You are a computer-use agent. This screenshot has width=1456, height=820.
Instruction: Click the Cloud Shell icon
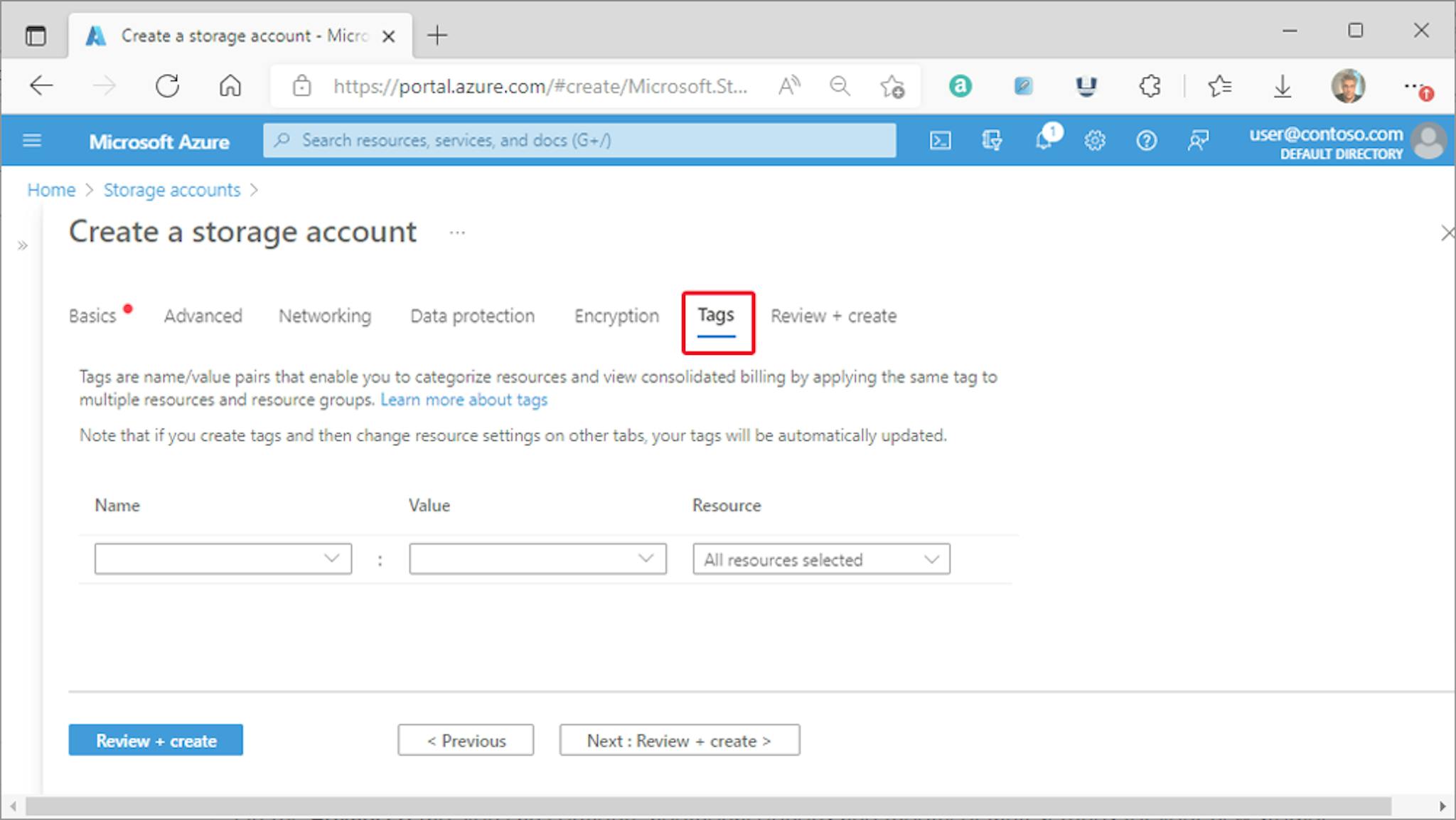tap(940, 140)
